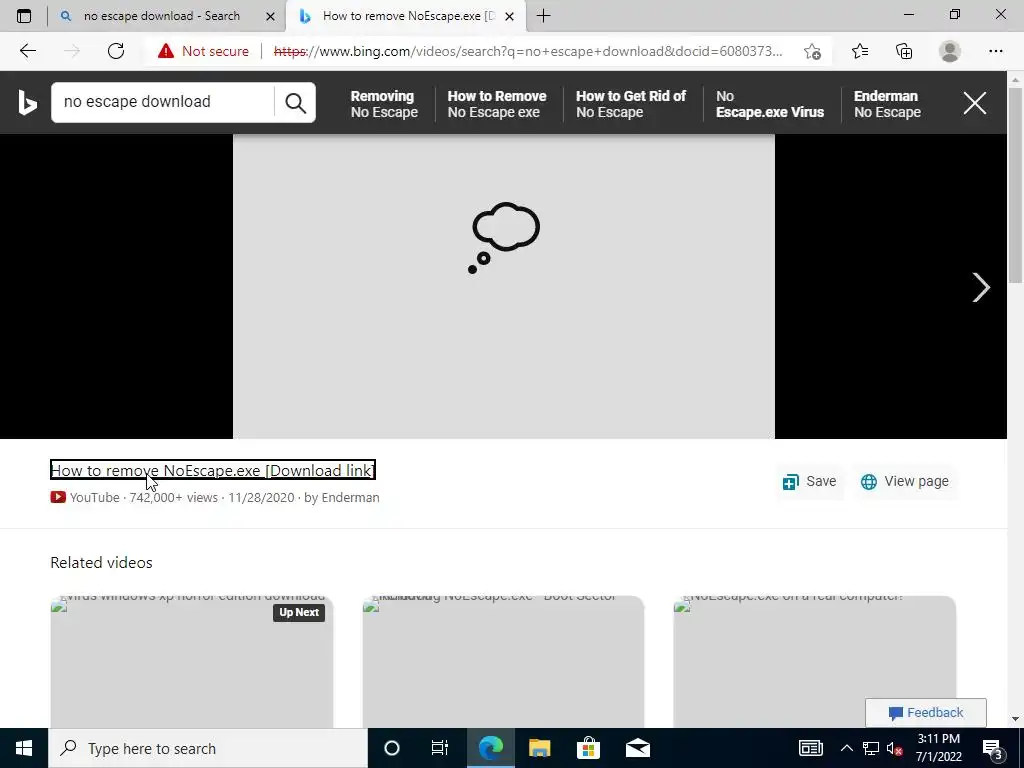
Task: Click the 'Type here to search' taskbar box
Action: click(208, 748)
